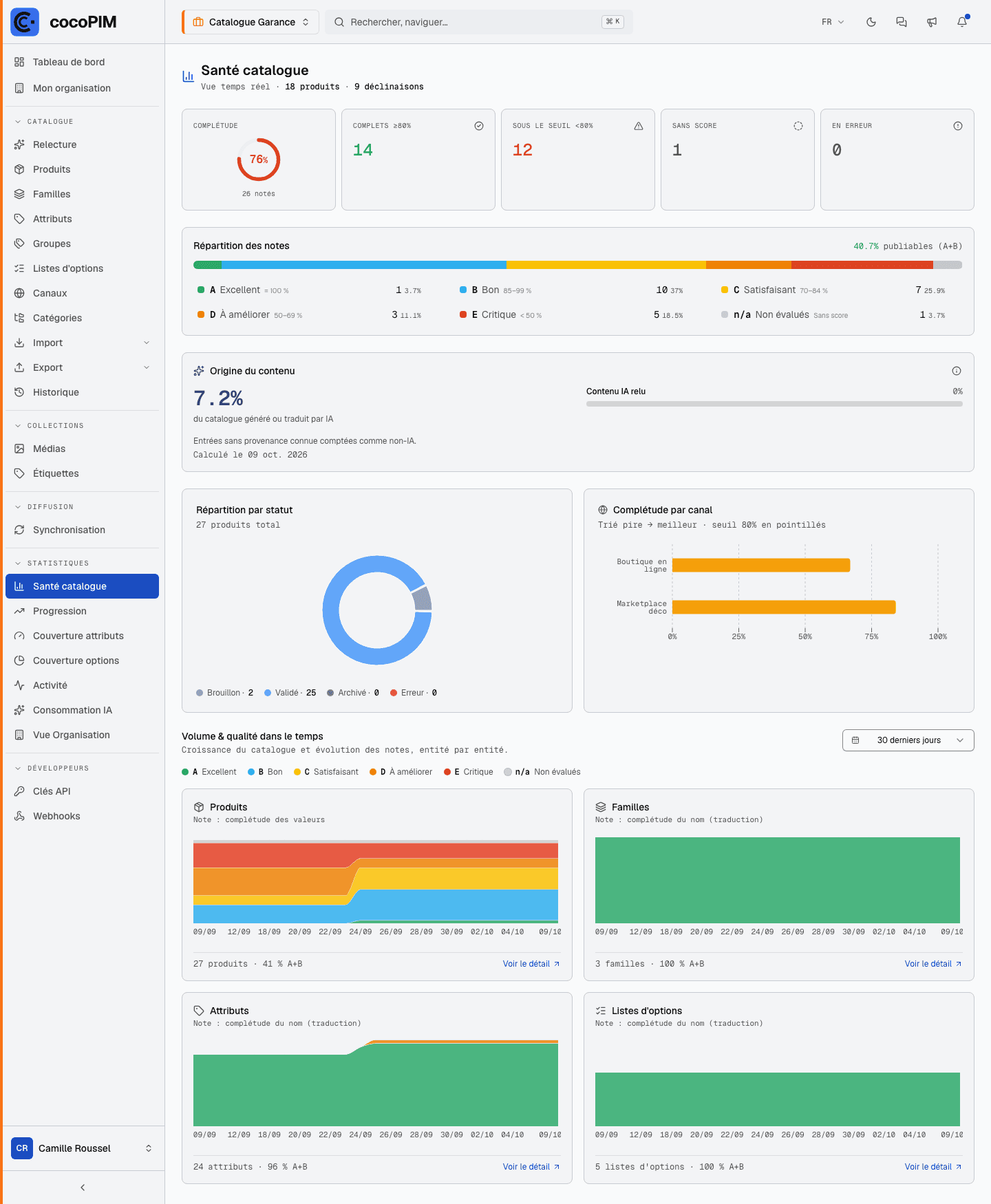Viewport: 991px width, 1204px height.
Task: Click the alert icon on the En erreur card
Action: tap(958, 126)
